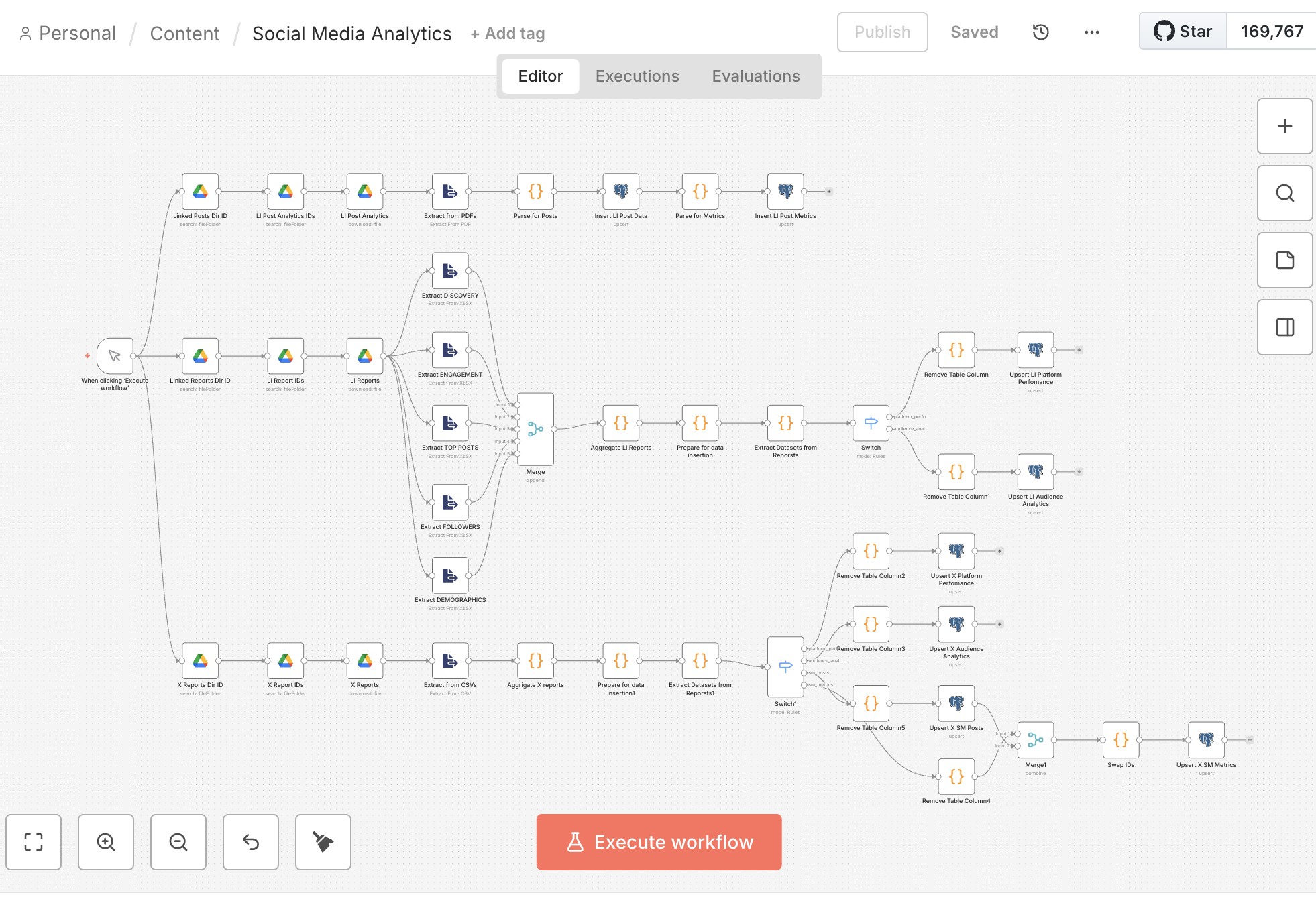The height and width of the screenshot is (897, 1316).
Task: Add a tag to the workflow
Action: point(507,33)
